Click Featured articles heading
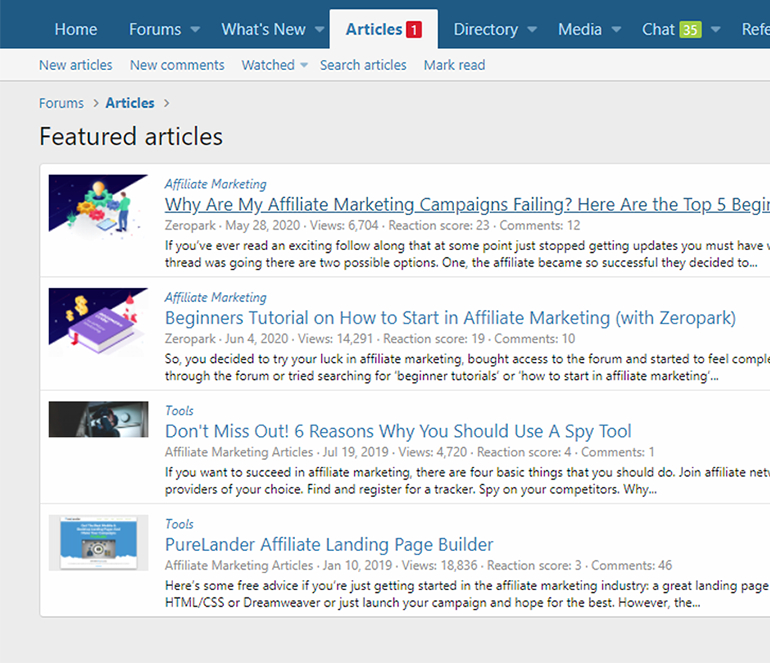The image size is (770, 663). 131,137
